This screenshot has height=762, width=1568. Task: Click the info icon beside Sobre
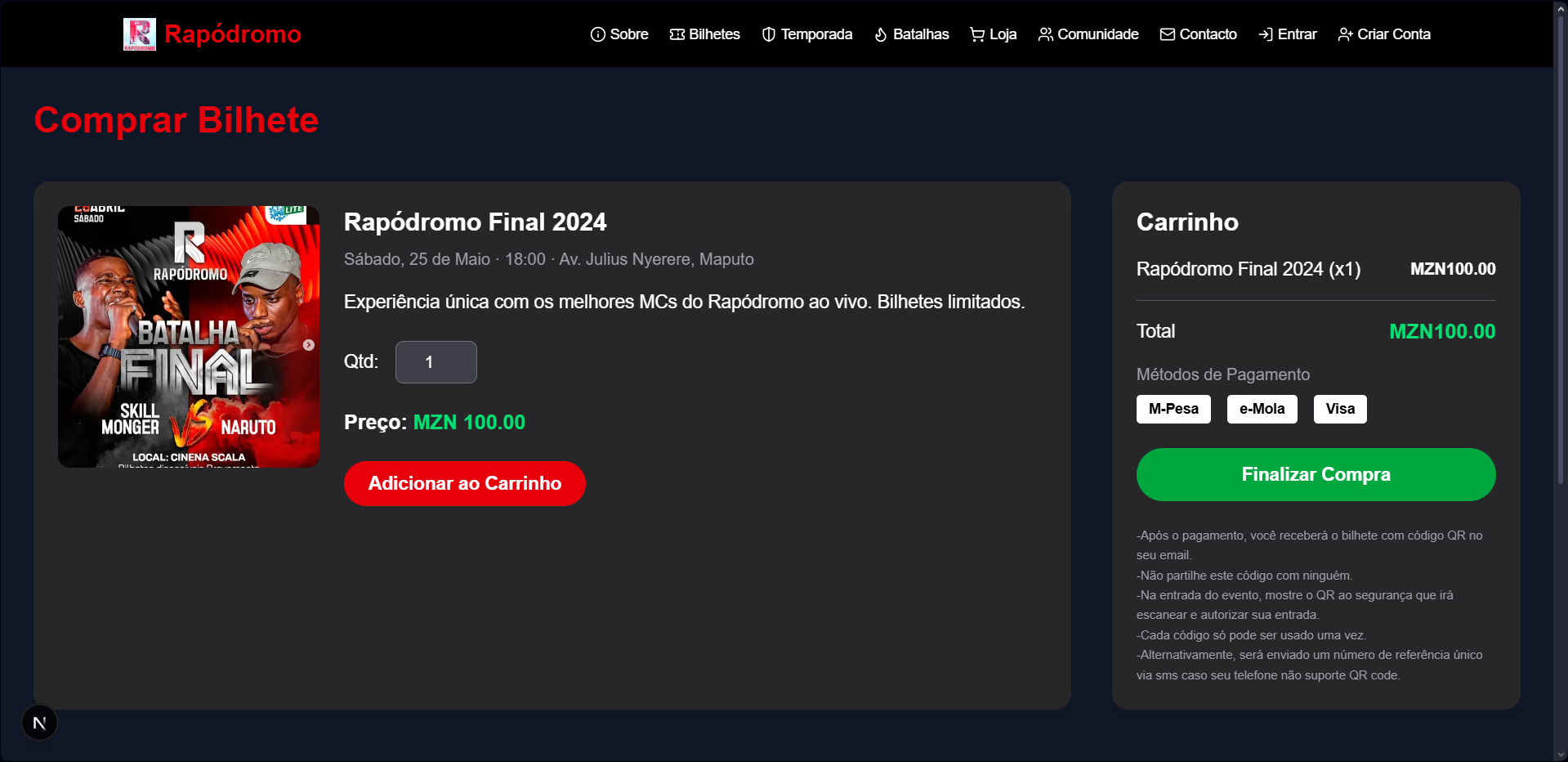pyautogui.click(x=598, y=34)
